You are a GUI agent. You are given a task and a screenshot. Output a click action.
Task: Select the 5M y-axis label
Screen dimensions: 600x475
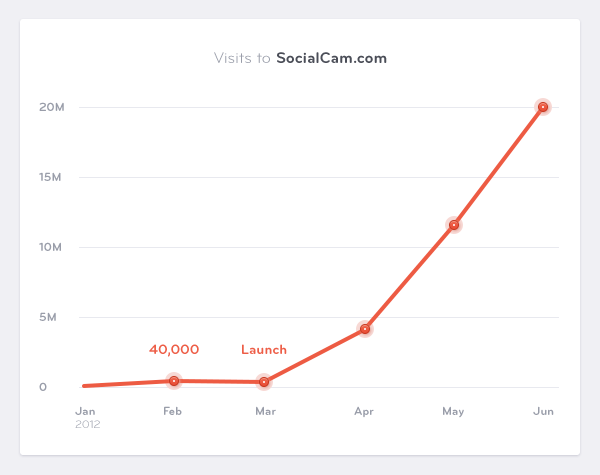pos(51,317)
